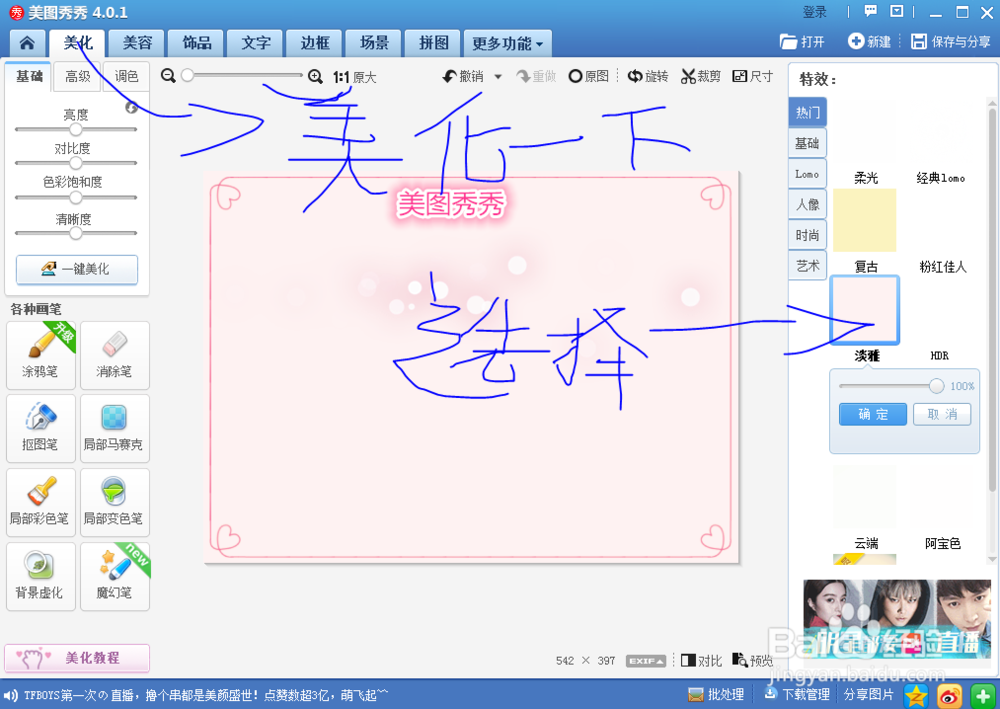The height and width of the screenshot is (709, 1000).
Task: Open the 尺寸 resize tool
Action: point(753,77)
